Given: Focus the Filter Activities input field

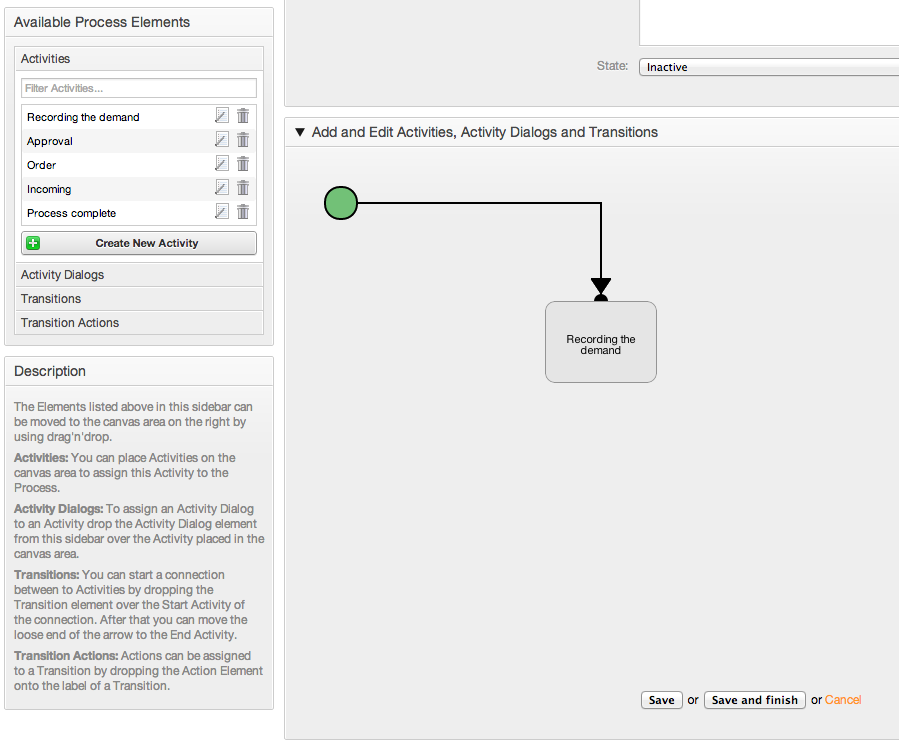Looking at the screenshot, I should point(139,88).
